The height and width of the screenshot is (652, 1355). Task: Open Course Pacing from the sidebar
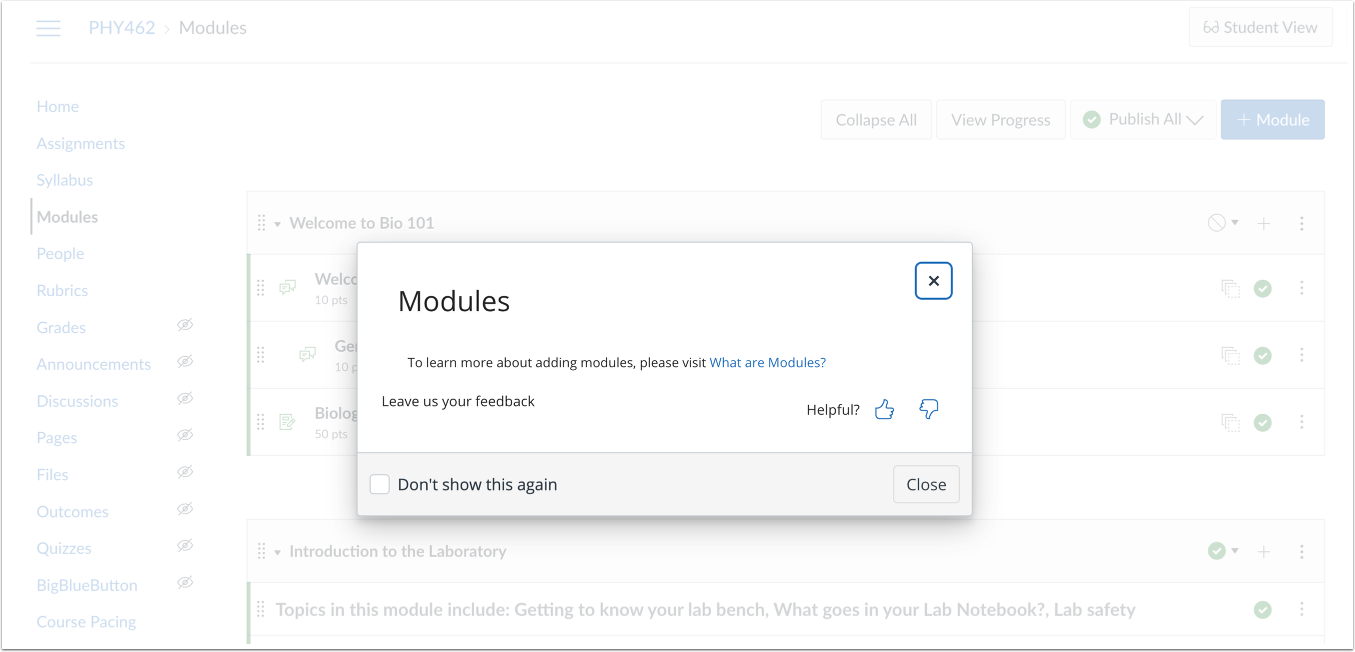pos(86,621)
